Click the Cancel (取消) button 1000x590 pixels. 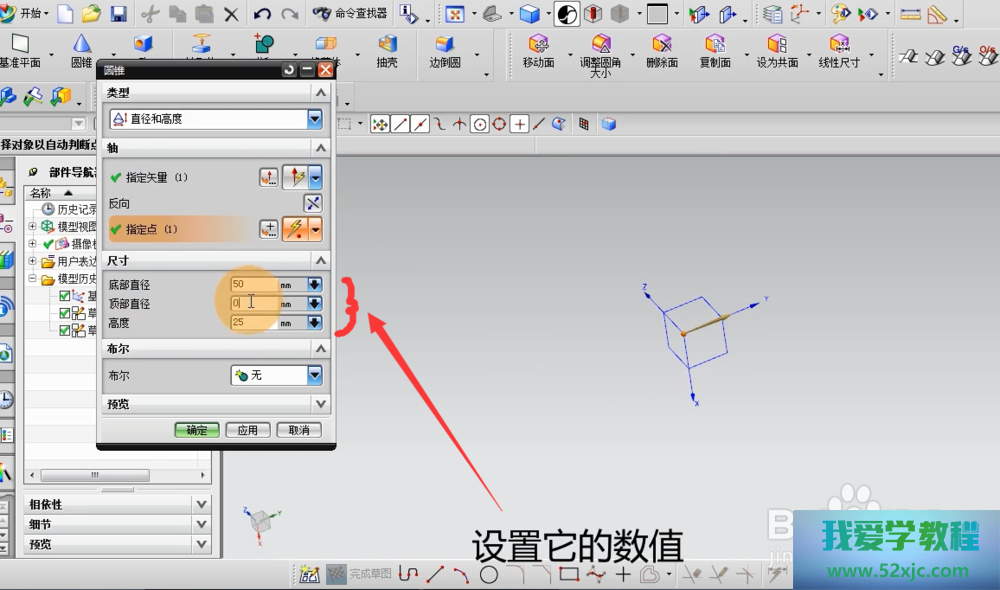pos(298,430)
